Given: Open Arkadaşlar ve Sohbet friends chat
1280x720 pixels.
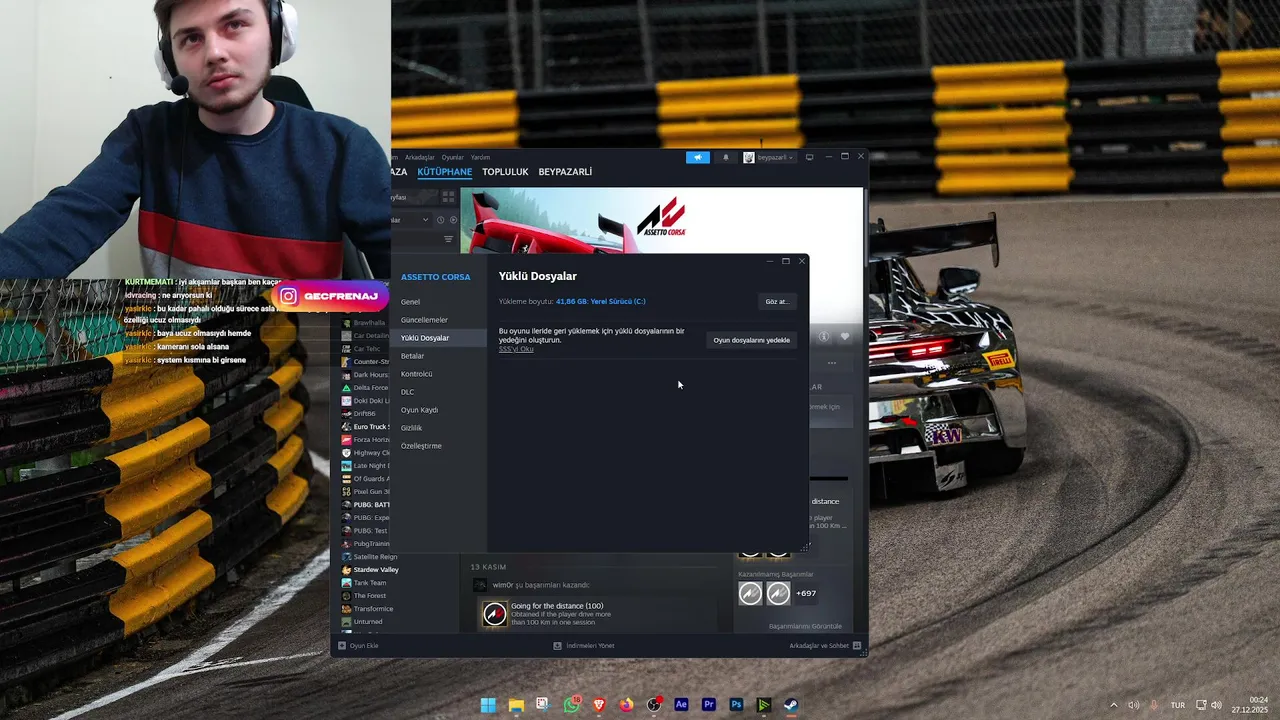Looking at the screenshot, I should [x=825, y=646].
